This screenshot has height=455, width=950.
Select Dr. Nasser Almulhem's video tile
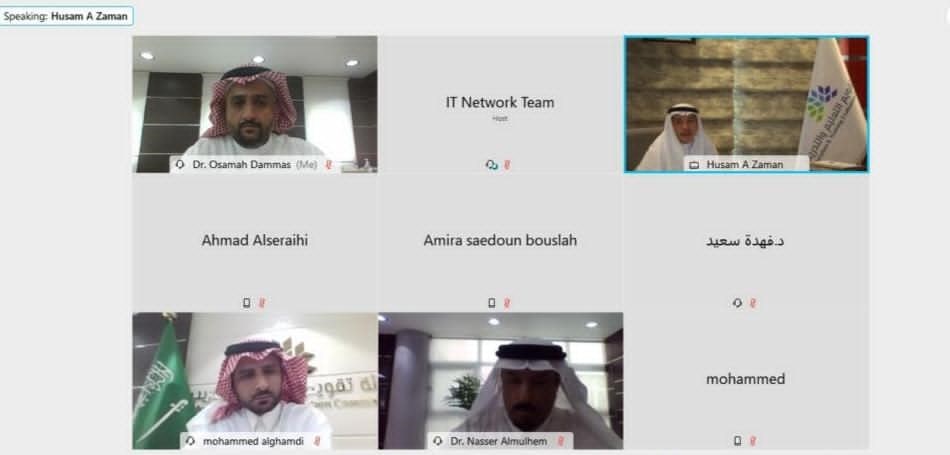point(500,380)
